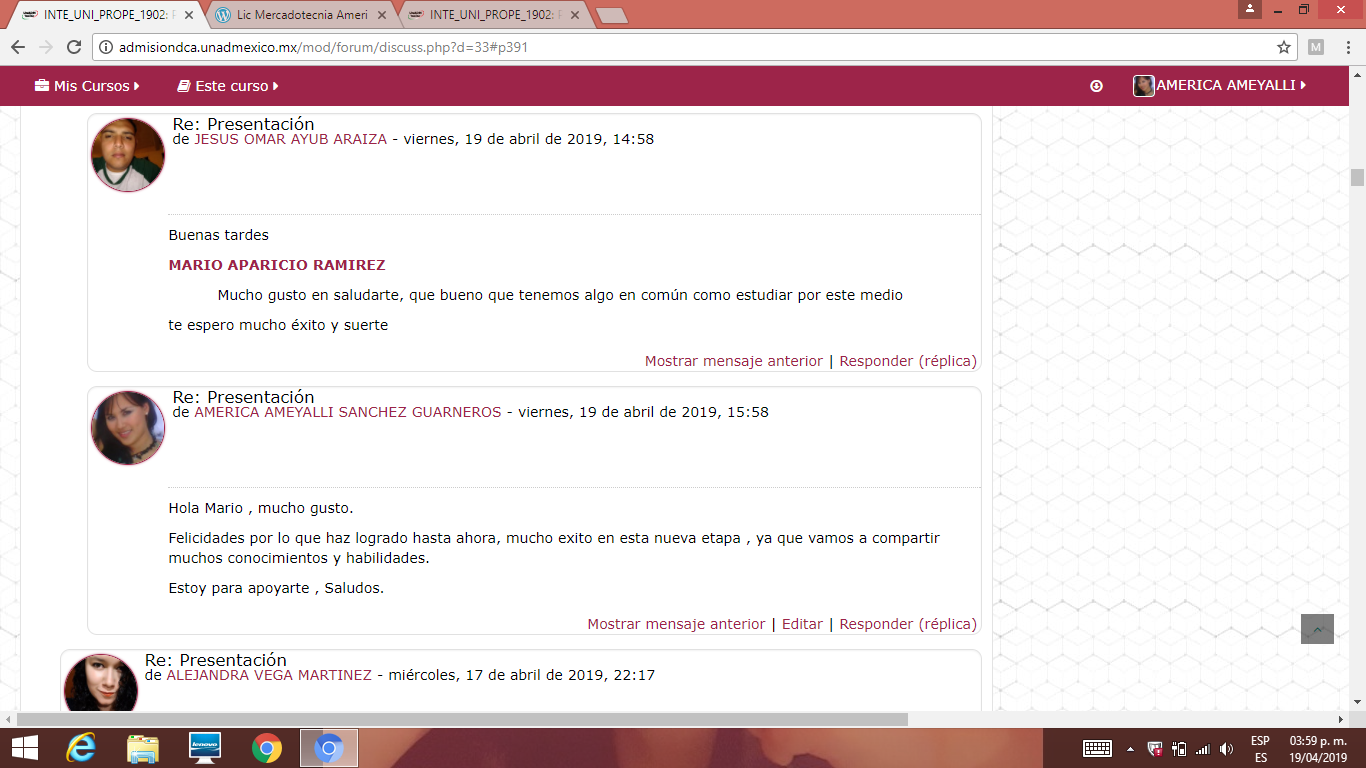Switch to the Lic Mercadotecnia tab

300,15
